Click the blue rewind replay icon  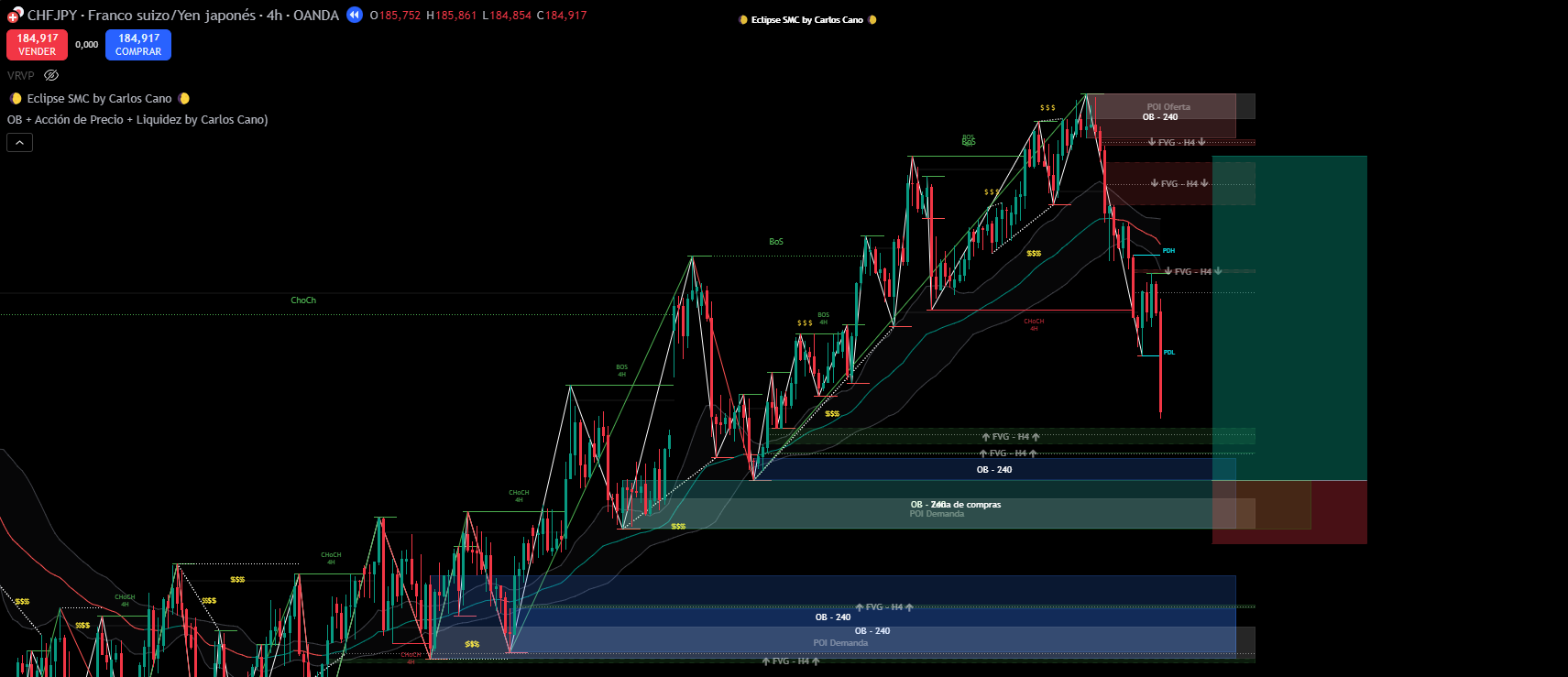(x=355, y=15)
